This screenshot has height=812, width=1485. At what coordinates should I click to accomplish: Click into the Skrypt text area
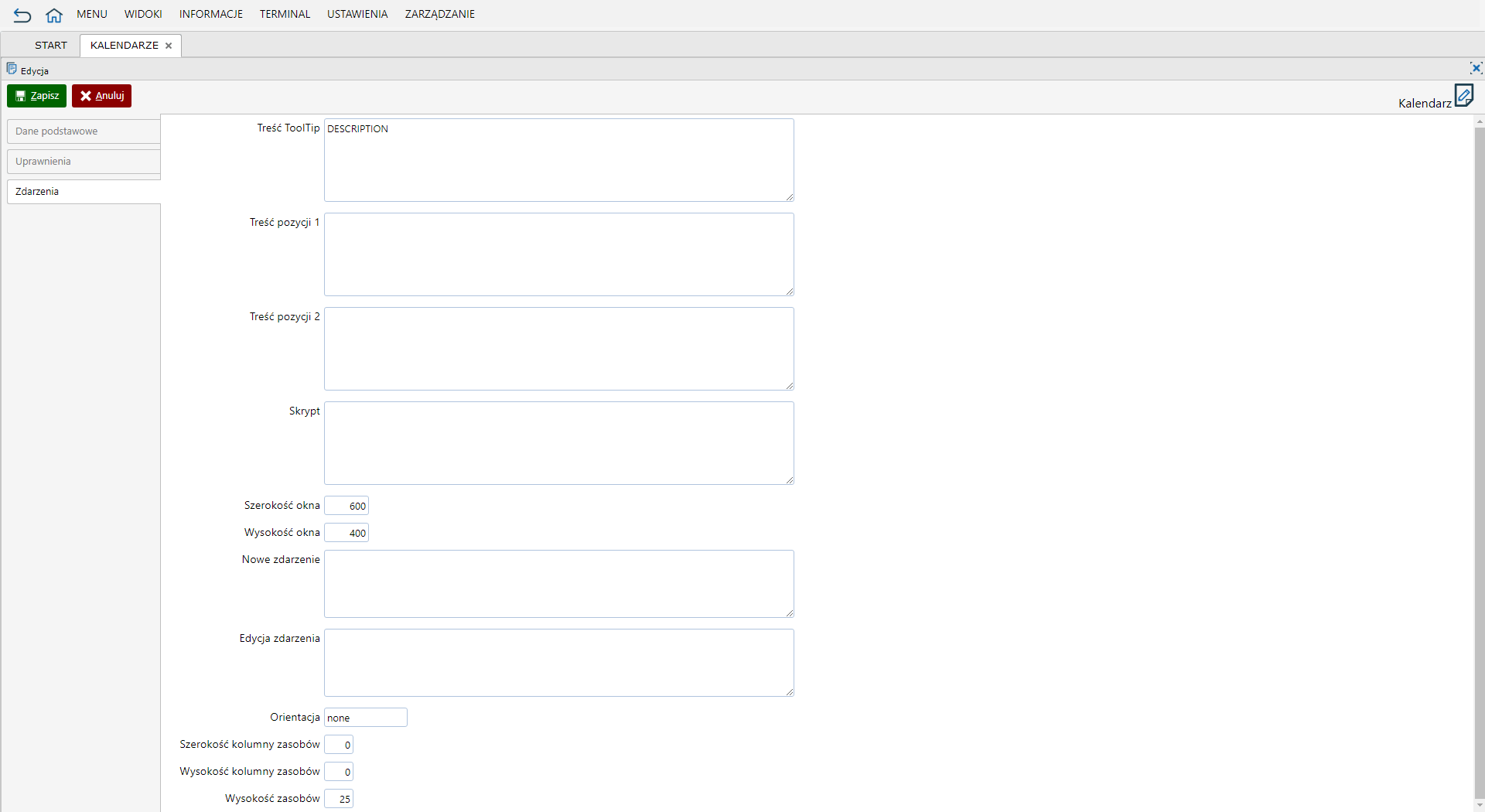[x=558, y=443]
